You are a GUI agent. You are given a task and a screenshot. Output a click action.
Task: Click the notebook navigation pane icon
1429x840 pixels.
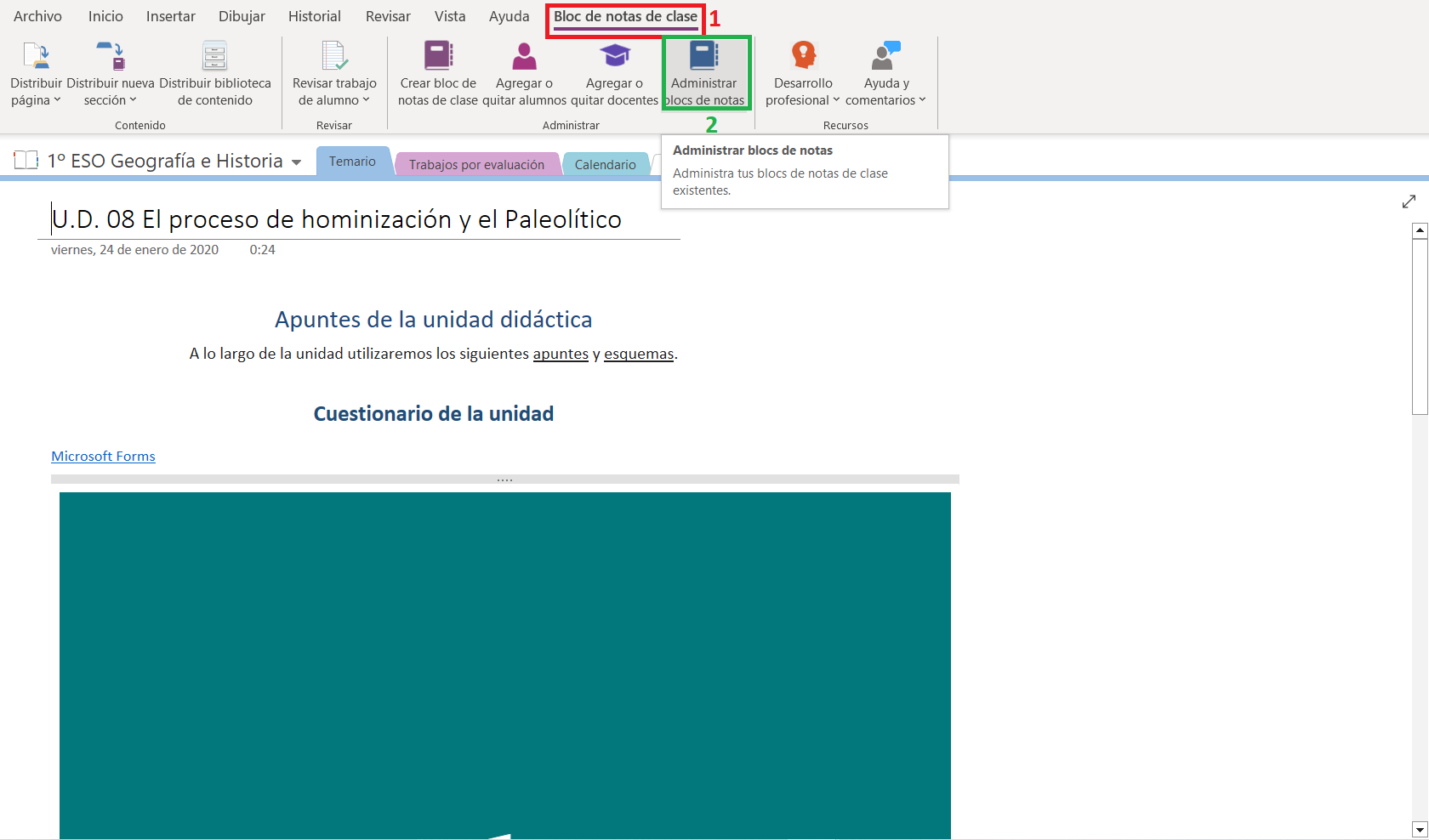pos(26,160)
